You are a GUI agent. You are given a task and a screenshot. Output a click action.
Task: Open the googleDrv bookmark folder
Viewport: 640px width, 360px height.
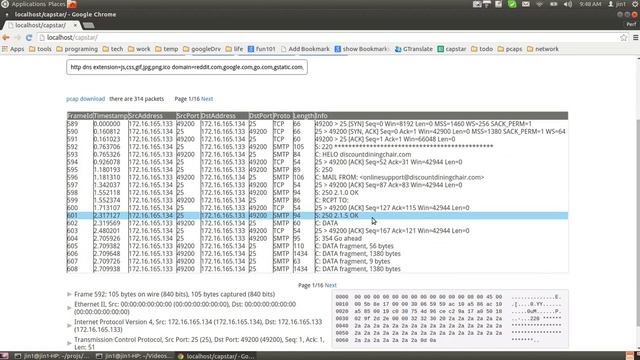pyautogui.click(x=202, y=49)
